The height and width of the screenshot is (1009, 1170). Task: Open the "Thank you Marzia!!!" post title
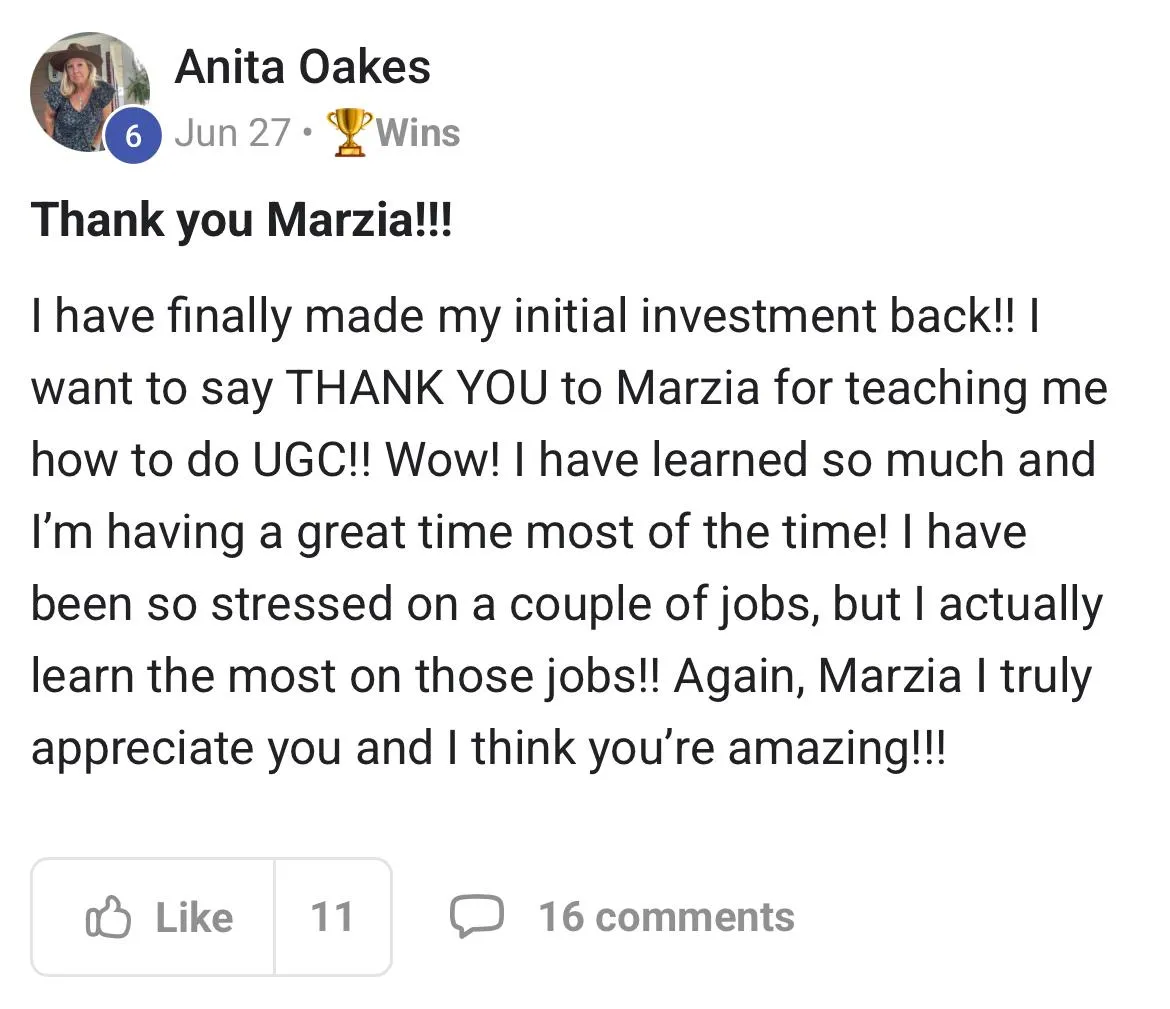tap(242, 220)
